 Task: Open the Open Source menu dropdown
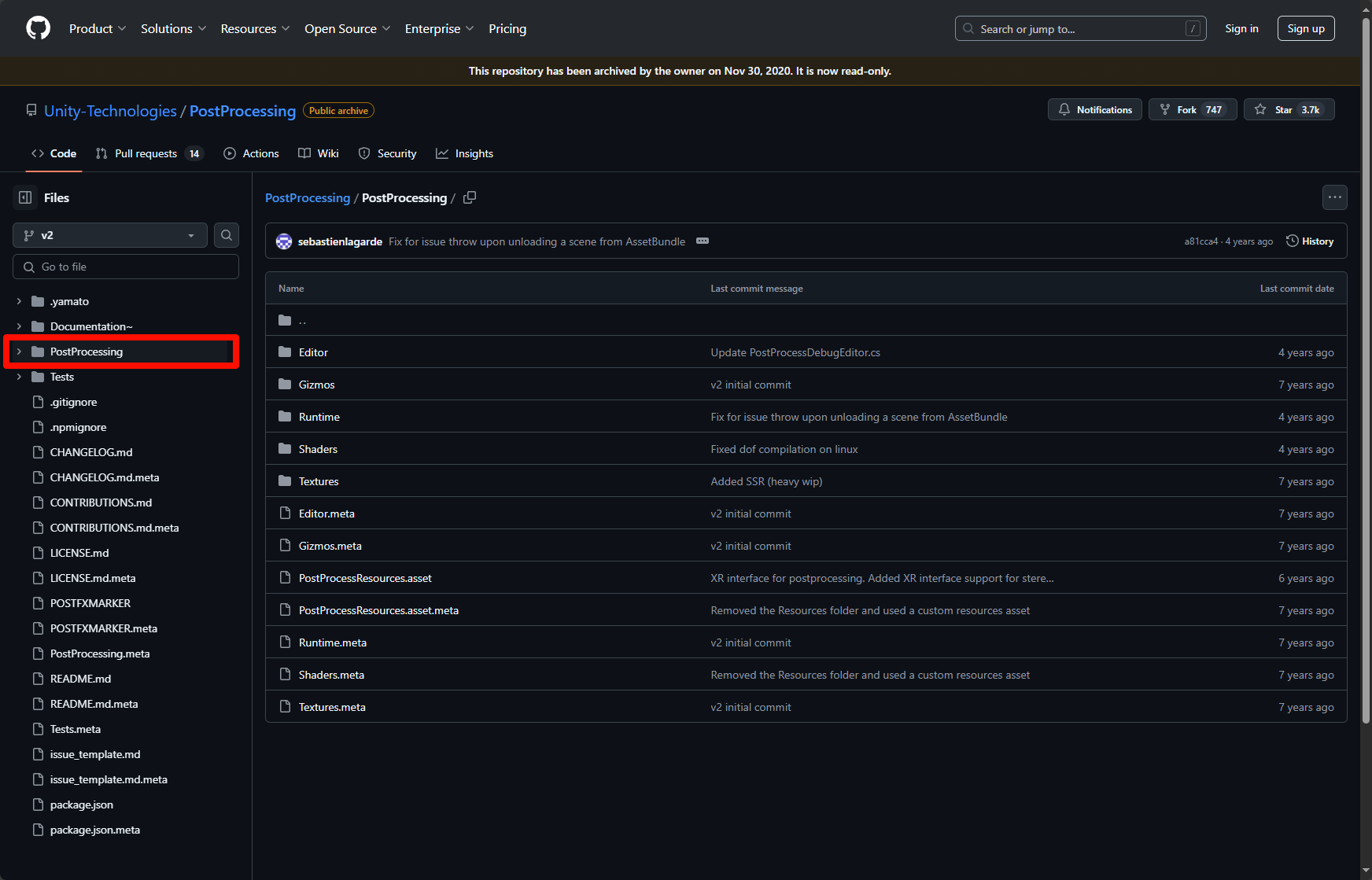click(347, 28)
